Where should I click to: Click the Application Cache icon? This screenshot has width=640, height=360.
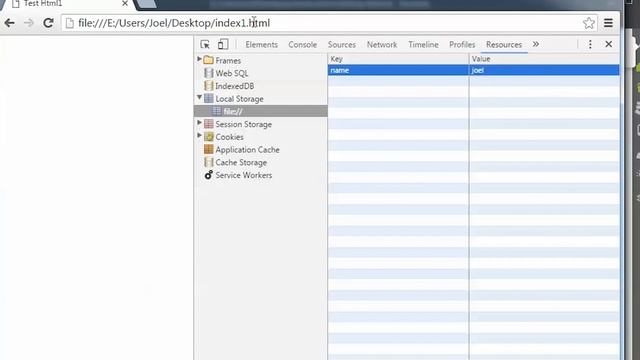point(209,149)
